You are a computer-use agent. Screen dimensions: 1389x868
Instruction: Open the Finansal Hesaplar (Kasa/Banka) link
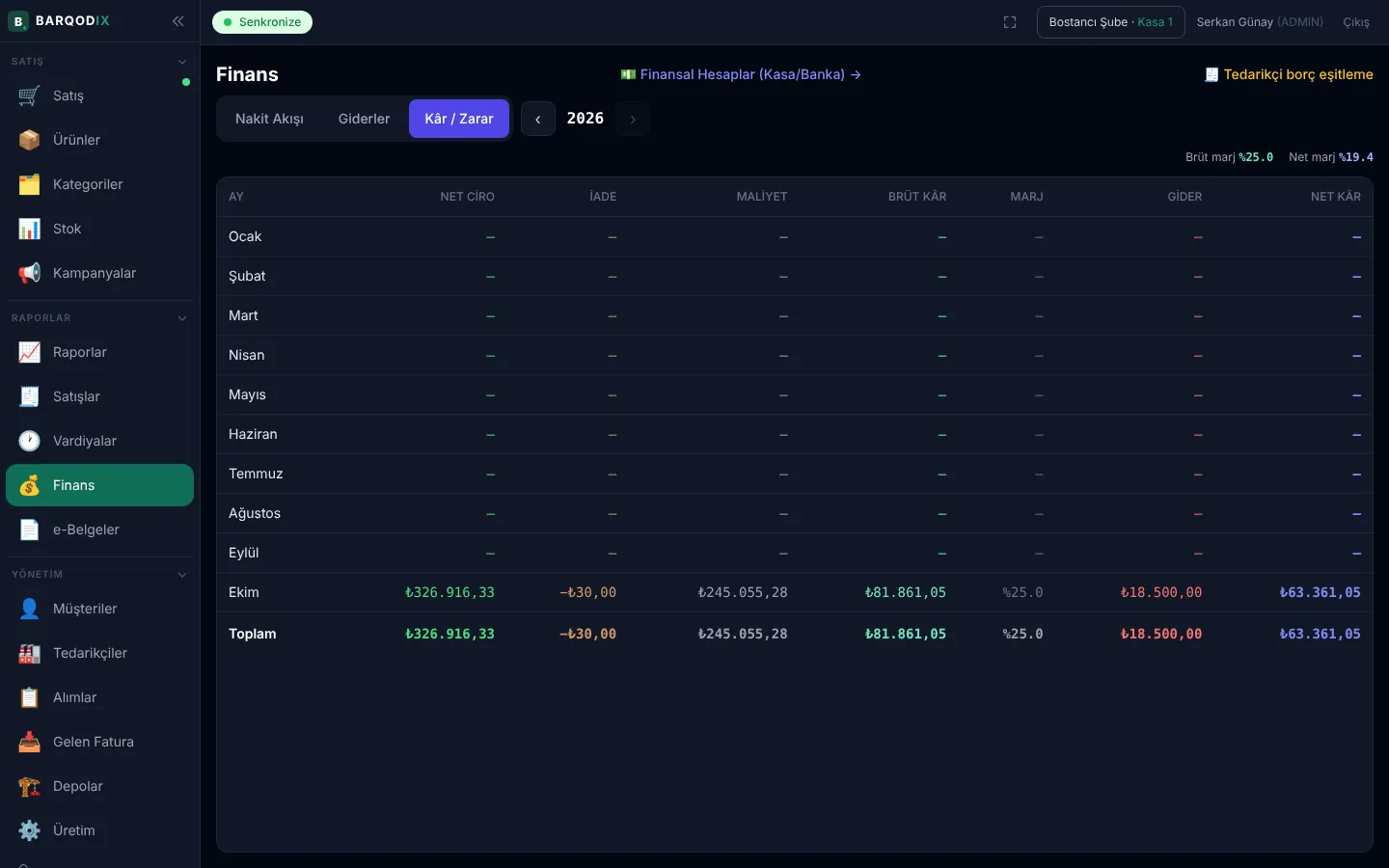click(x=741, y=74)
